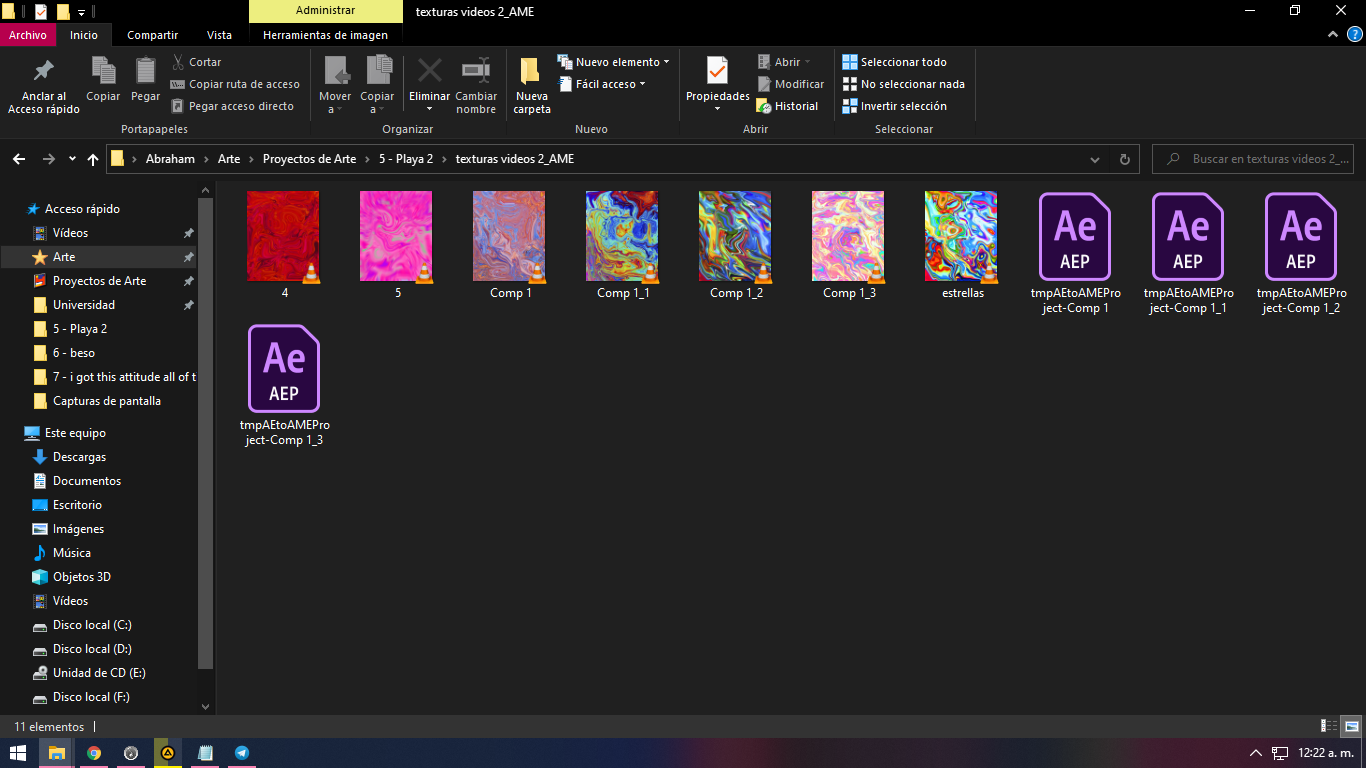This screenshot has height=768, width=1366.
Task: Go back with the back arrow
Action: click(x=19, y=159)
